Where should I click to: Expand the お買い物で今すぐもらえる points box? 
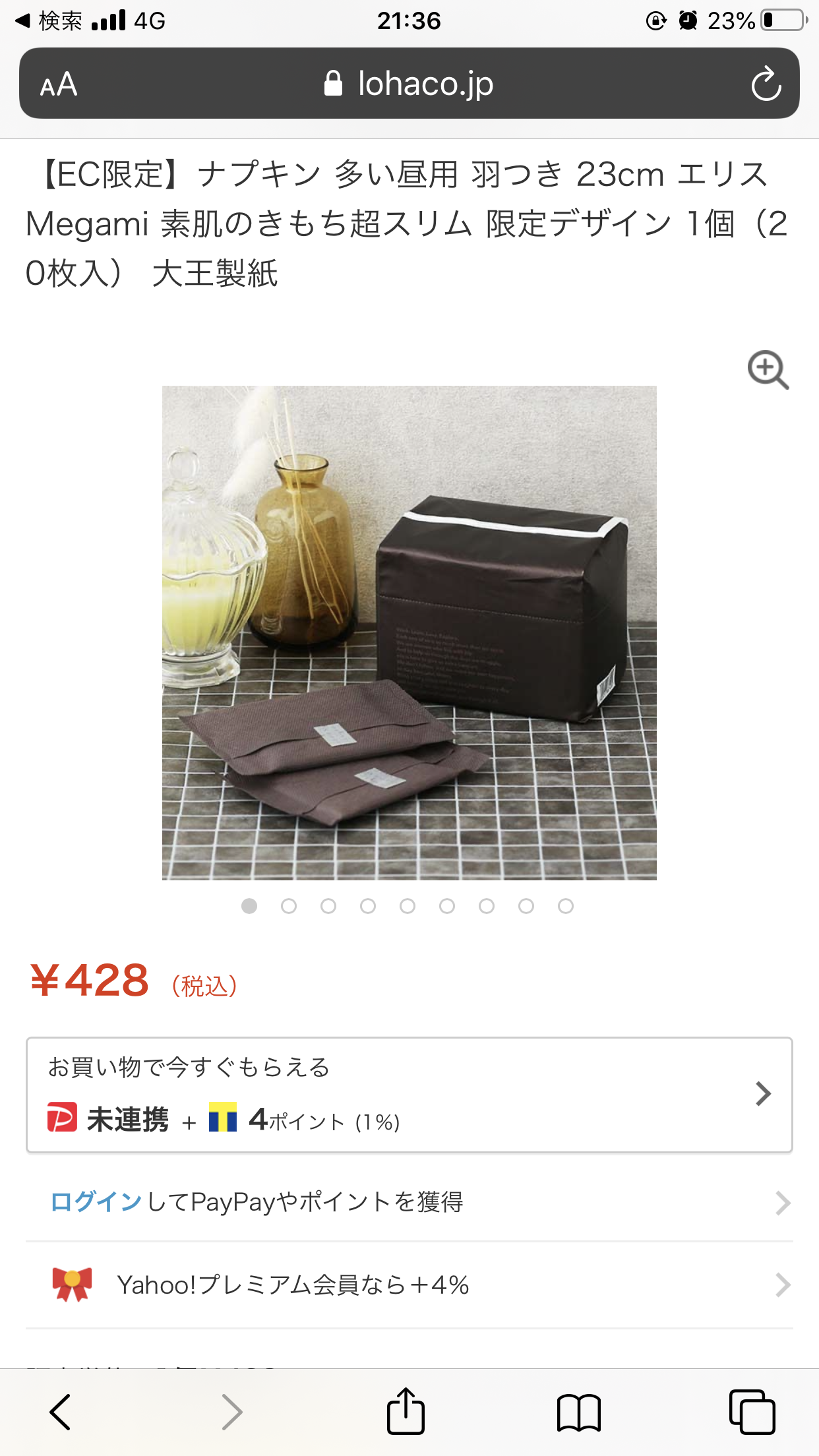409,1095
